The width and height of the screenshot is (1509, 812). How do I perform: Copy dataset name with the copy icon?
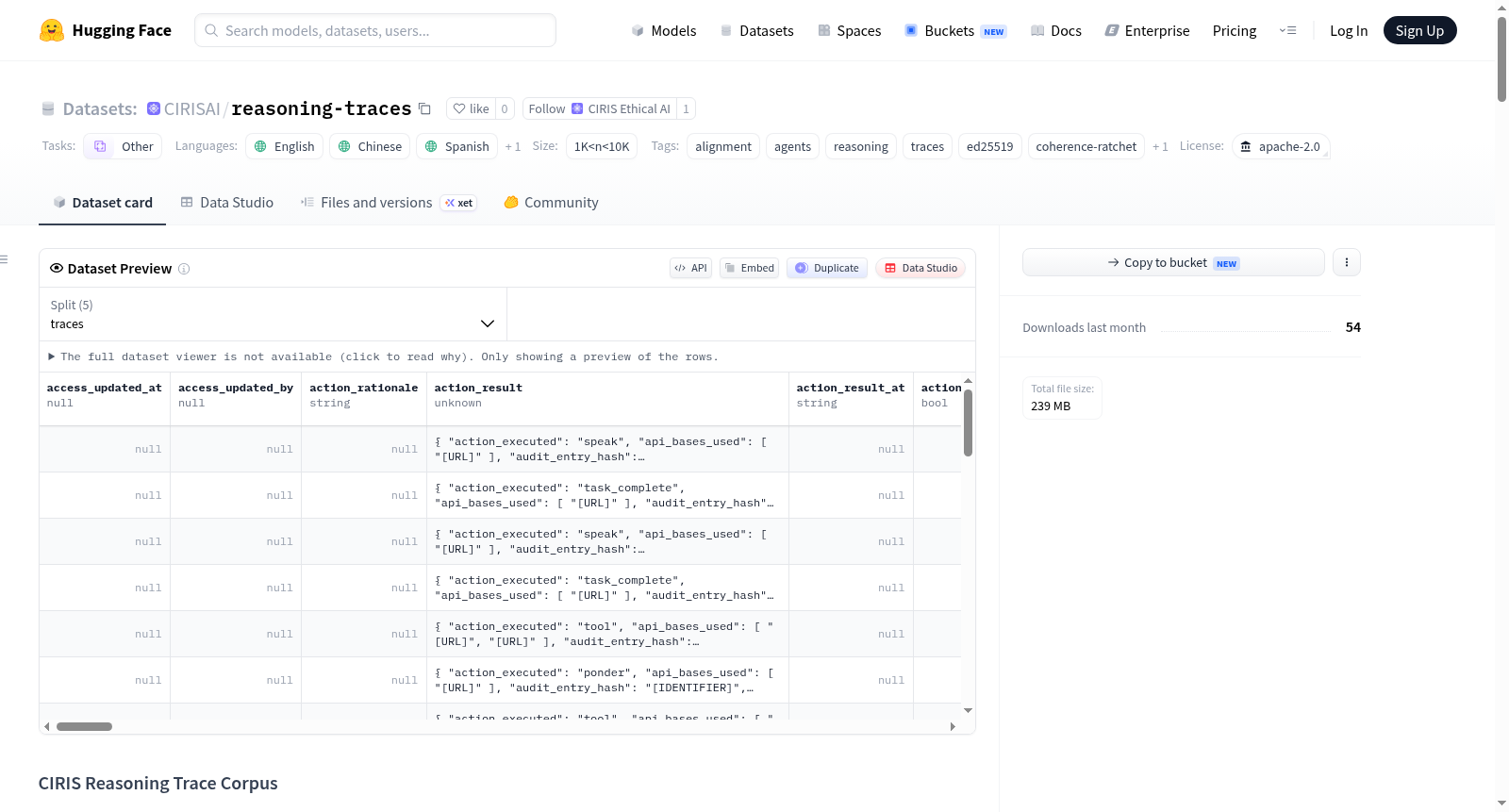pyautogui.click(x=424, y=108)
